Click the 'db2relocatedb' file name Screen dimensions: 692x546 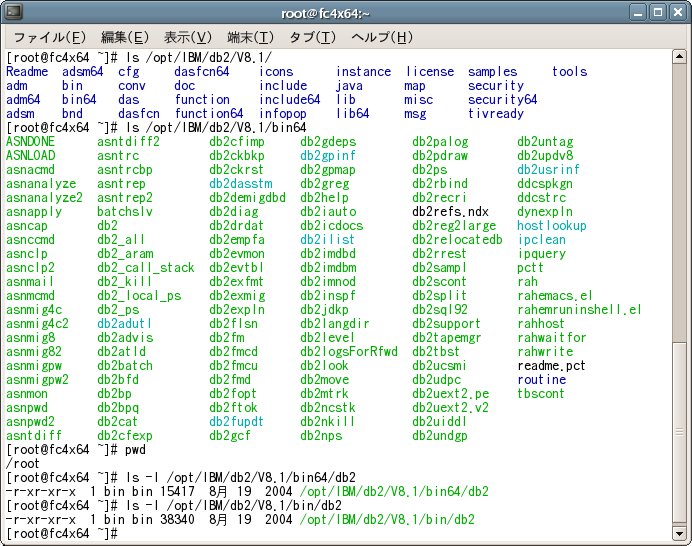(x=457, y=240)
